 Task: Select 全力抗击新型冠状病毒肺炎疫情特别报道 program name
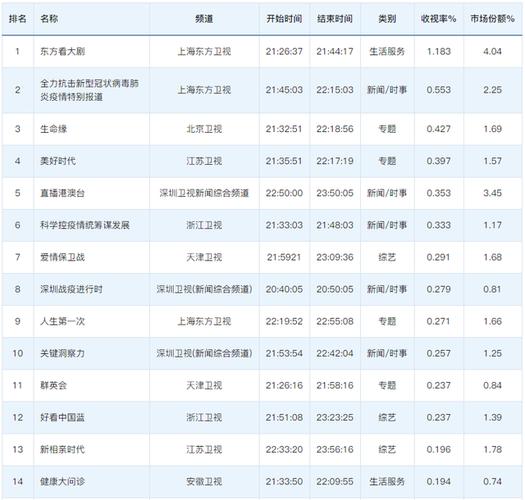(89, 90)
